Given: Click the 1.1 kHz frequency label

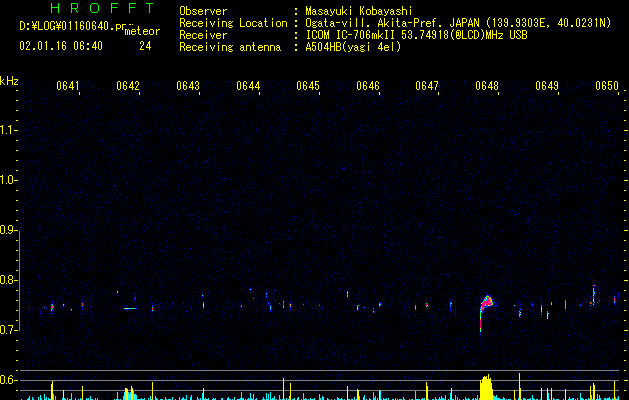Looking at the screenshot, I should [8, 130].
